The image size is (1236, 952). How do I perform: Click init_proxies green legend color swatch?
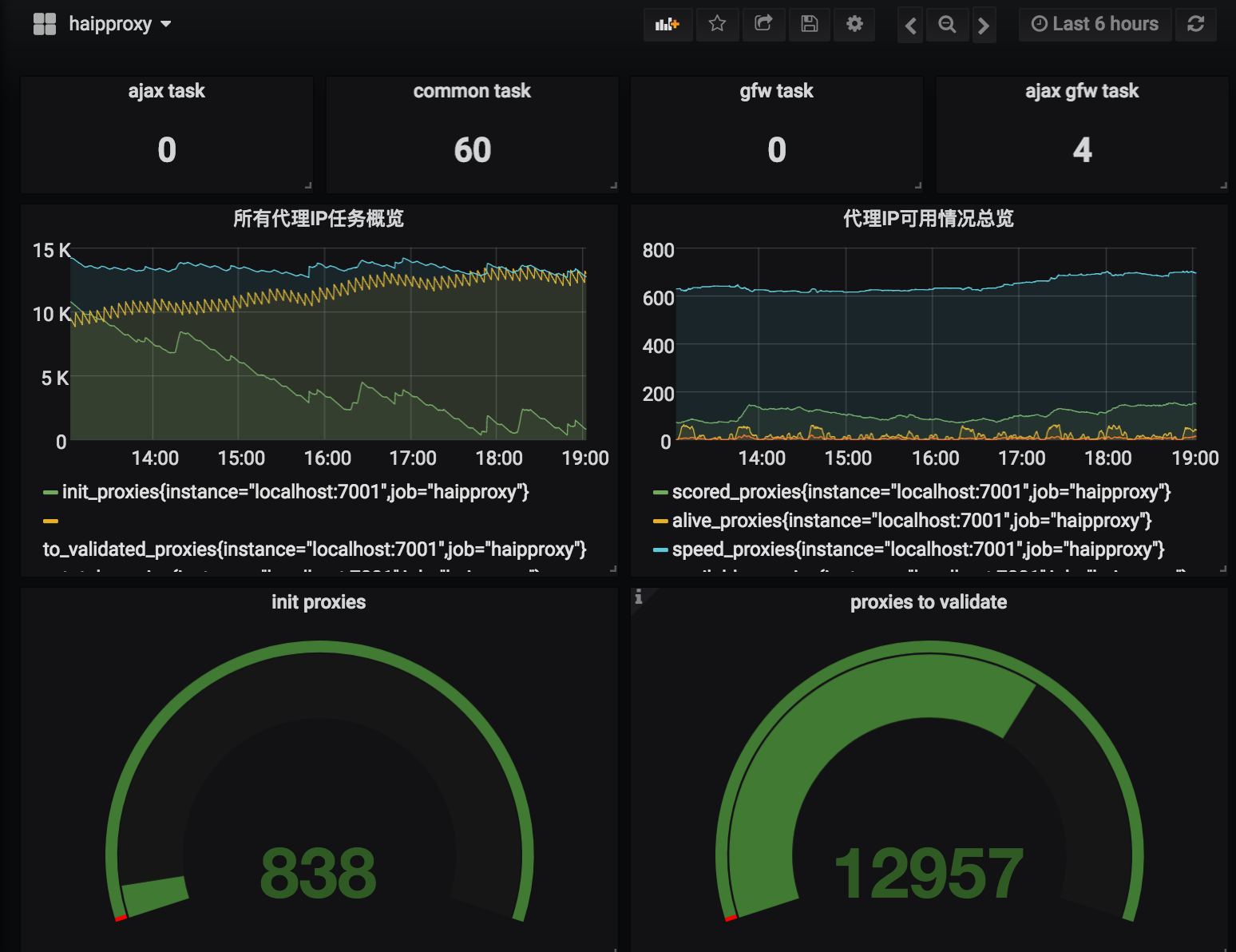[50, 493]
